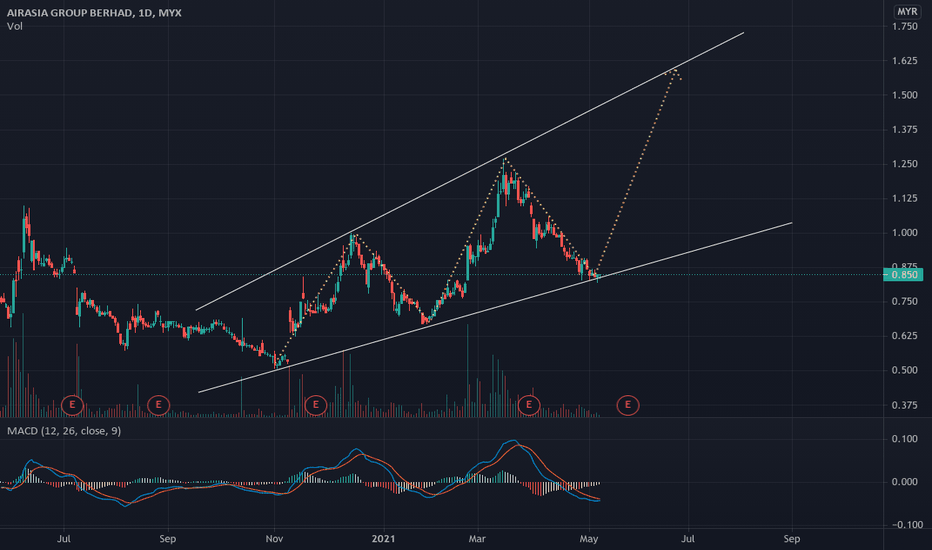Click the highlighted 0.850 current price tag
Screen dimensions: 932x550
[x=903, y=275]
